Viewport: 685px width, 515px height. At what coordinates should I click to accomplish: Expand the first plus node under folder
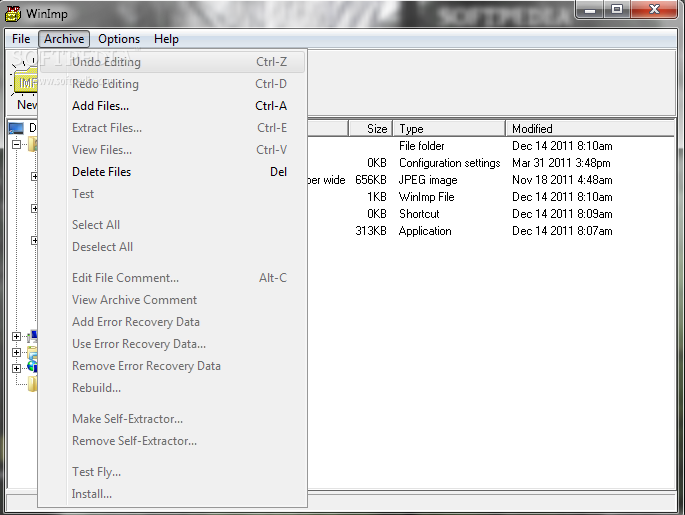(34, 176)
